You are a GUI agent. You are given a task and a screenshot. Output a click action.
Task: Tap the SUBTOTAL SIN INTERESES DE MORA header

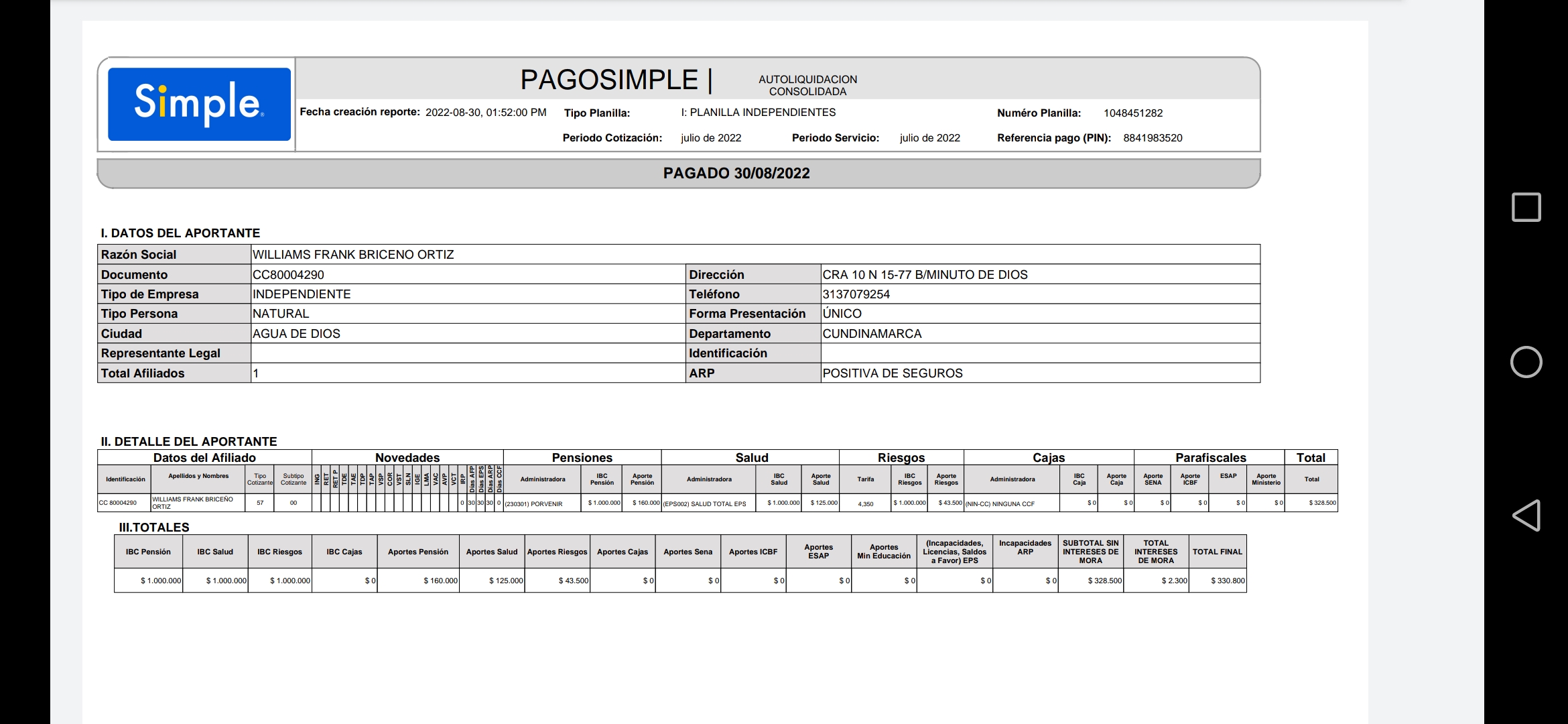coord(1090,552)
